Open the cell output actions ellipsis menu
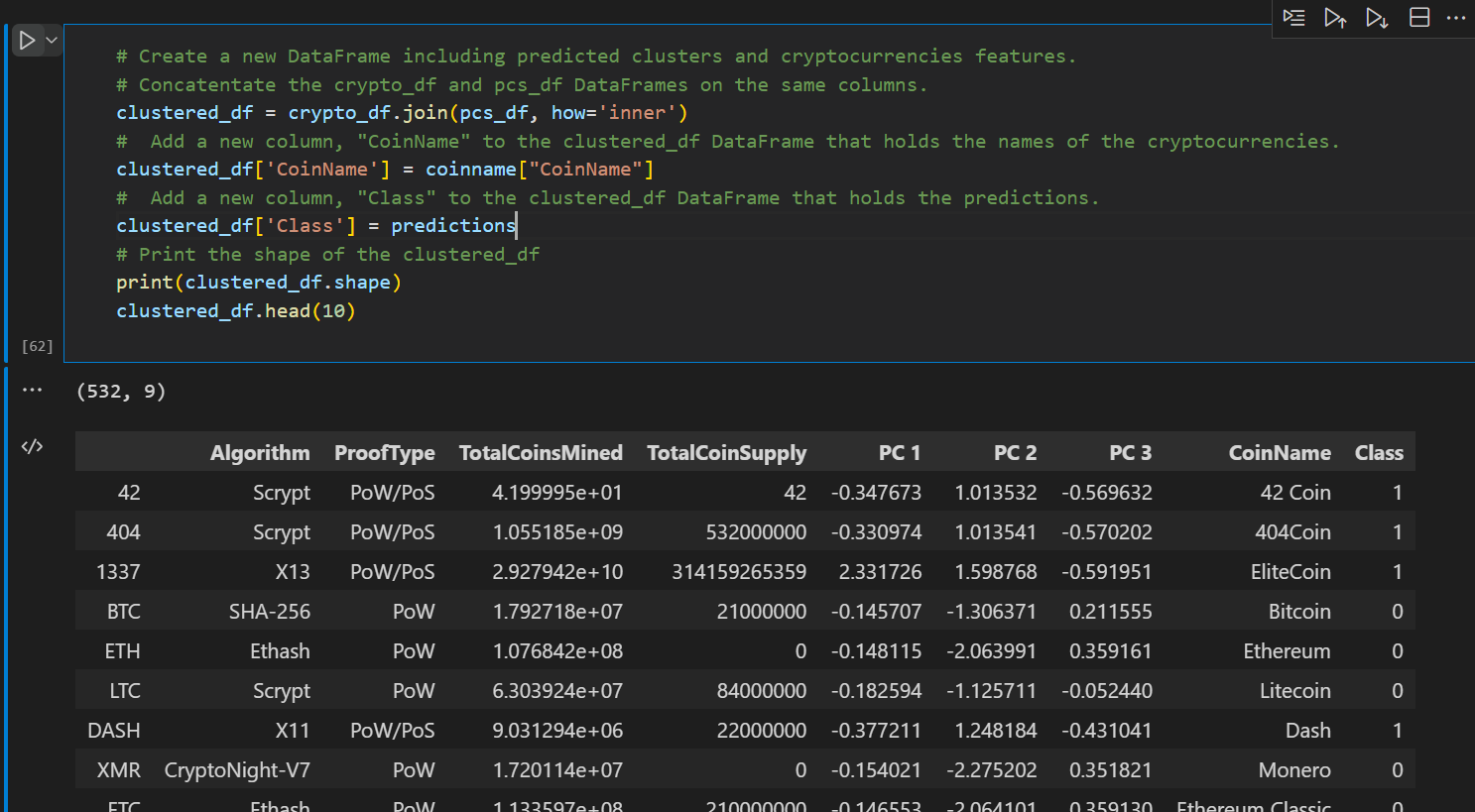This screenshot has height=812, width=1475. [x=33, y=390]
